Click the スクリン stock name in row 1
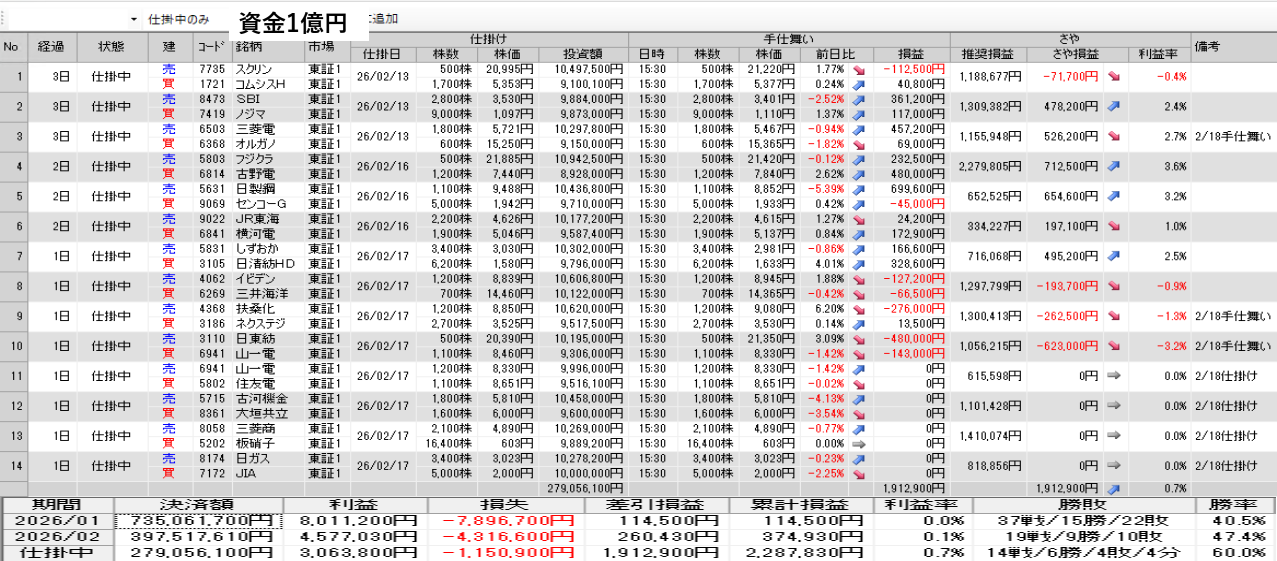 (x=249, y=69)
